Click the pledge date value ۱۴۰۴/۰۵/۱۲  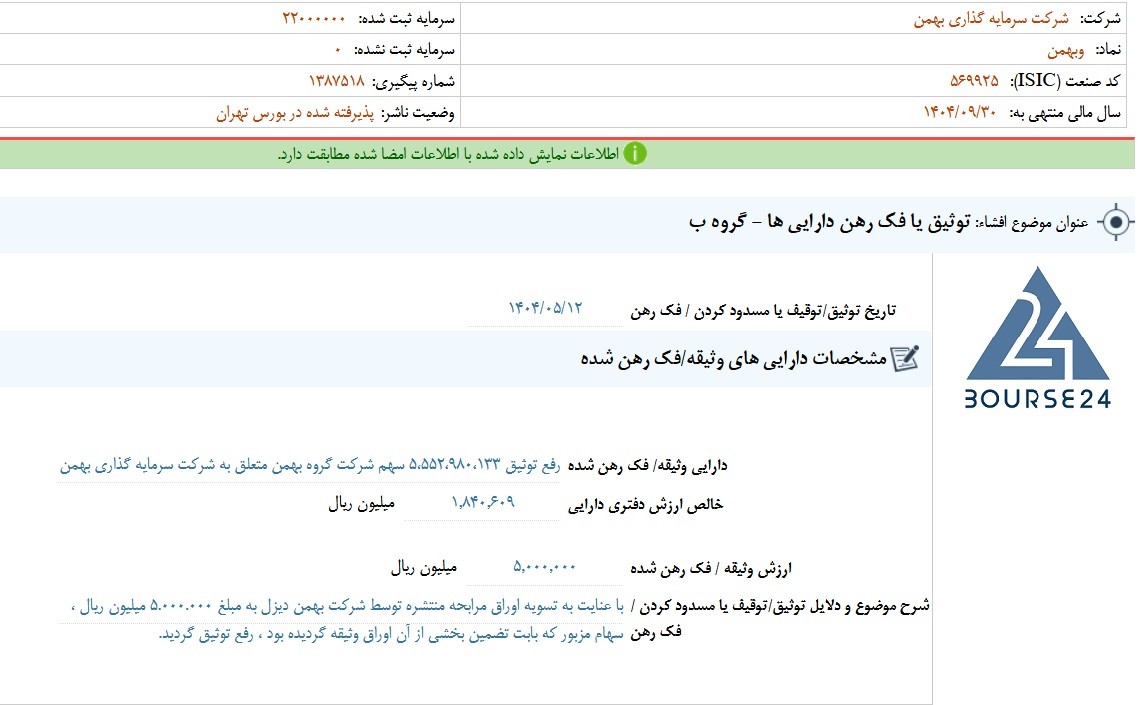[545, 307]
